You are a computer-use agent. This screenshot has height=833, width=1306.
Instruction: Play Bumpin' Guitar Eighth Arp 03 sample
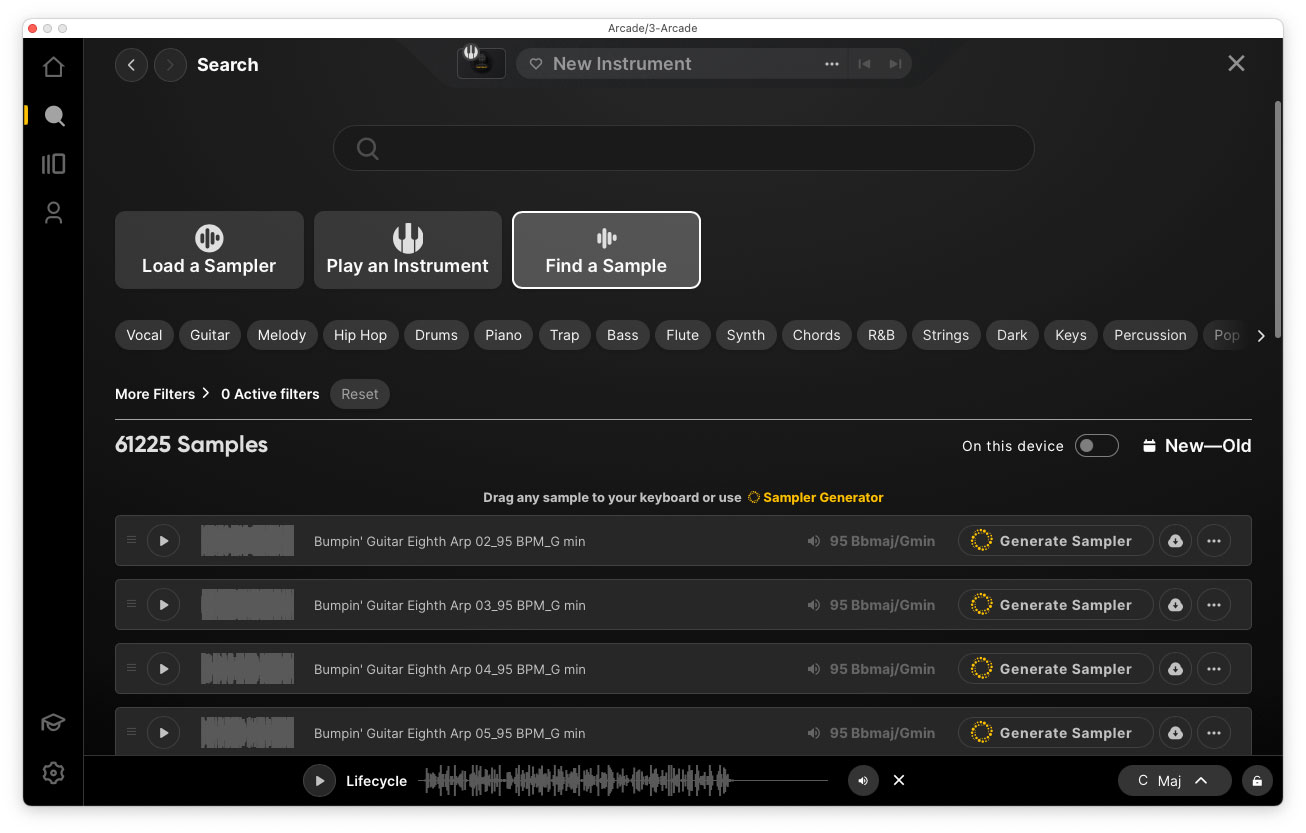click(163, 605)
